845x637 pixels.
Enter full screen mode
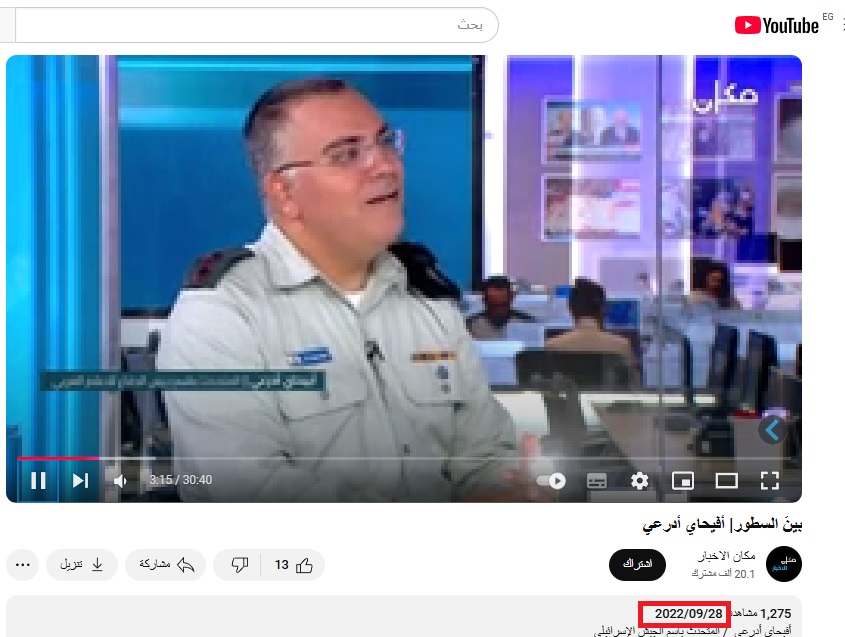(x=769, y=480)
